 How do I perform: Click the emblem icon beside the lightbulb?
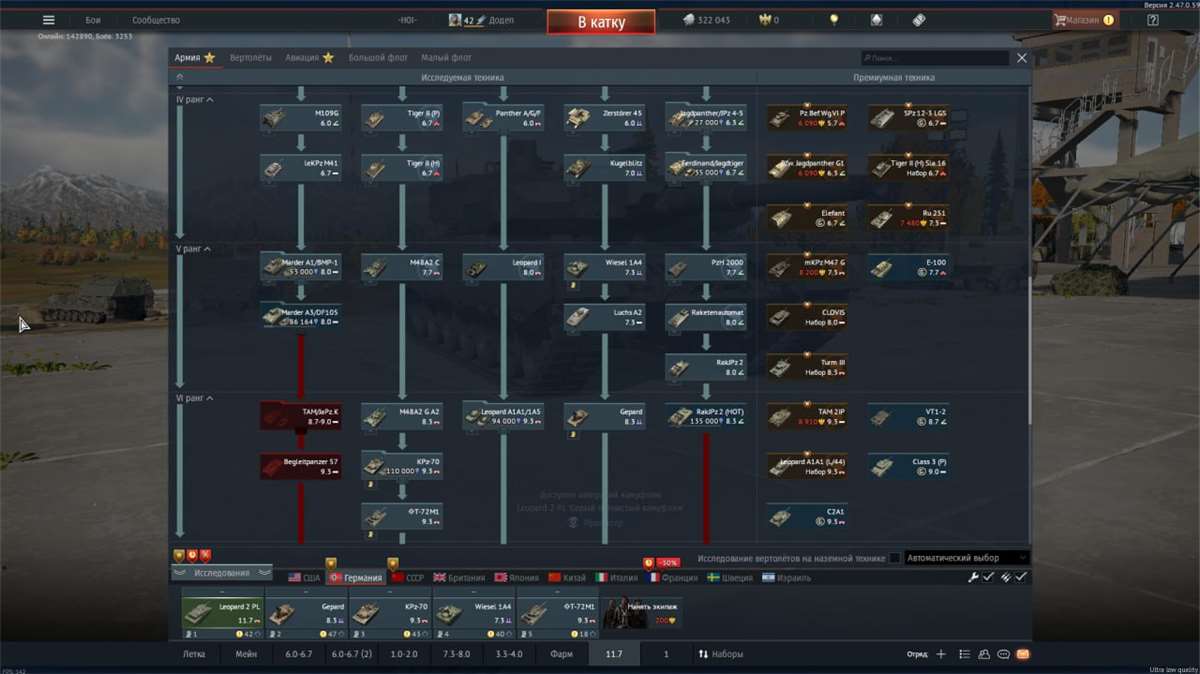click(877, 20)
